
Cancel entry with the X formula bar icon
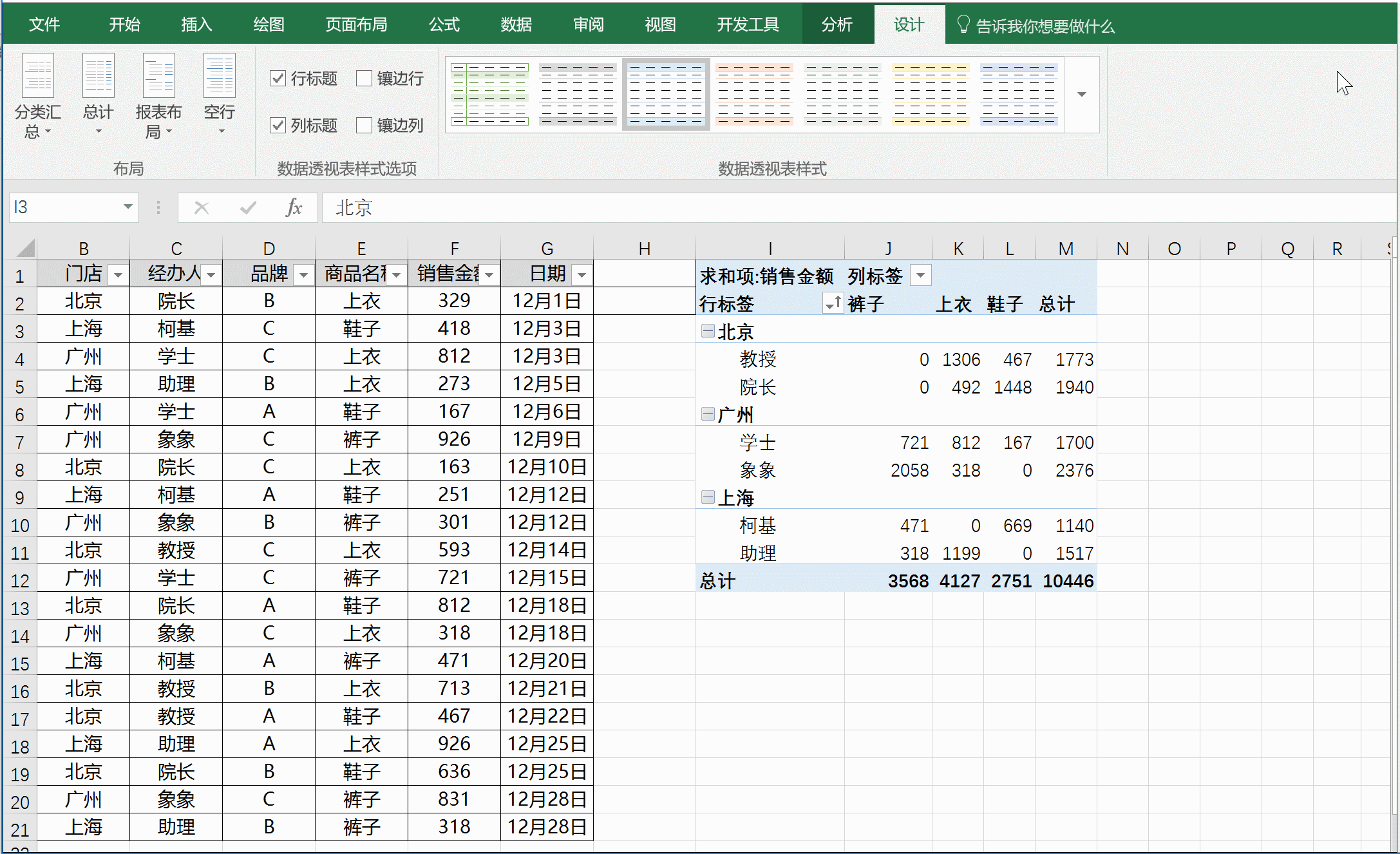click(x=202, y=207)
